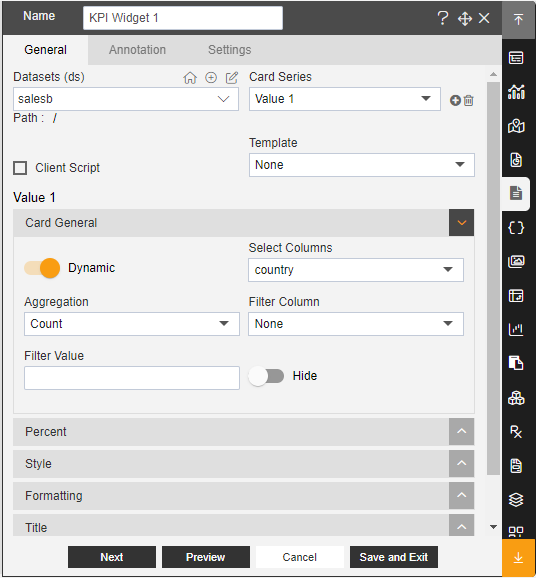The height and width of the screenshot is (578, 536).
Task: Open the help question mark icon
Action: [x=443, y=18]
